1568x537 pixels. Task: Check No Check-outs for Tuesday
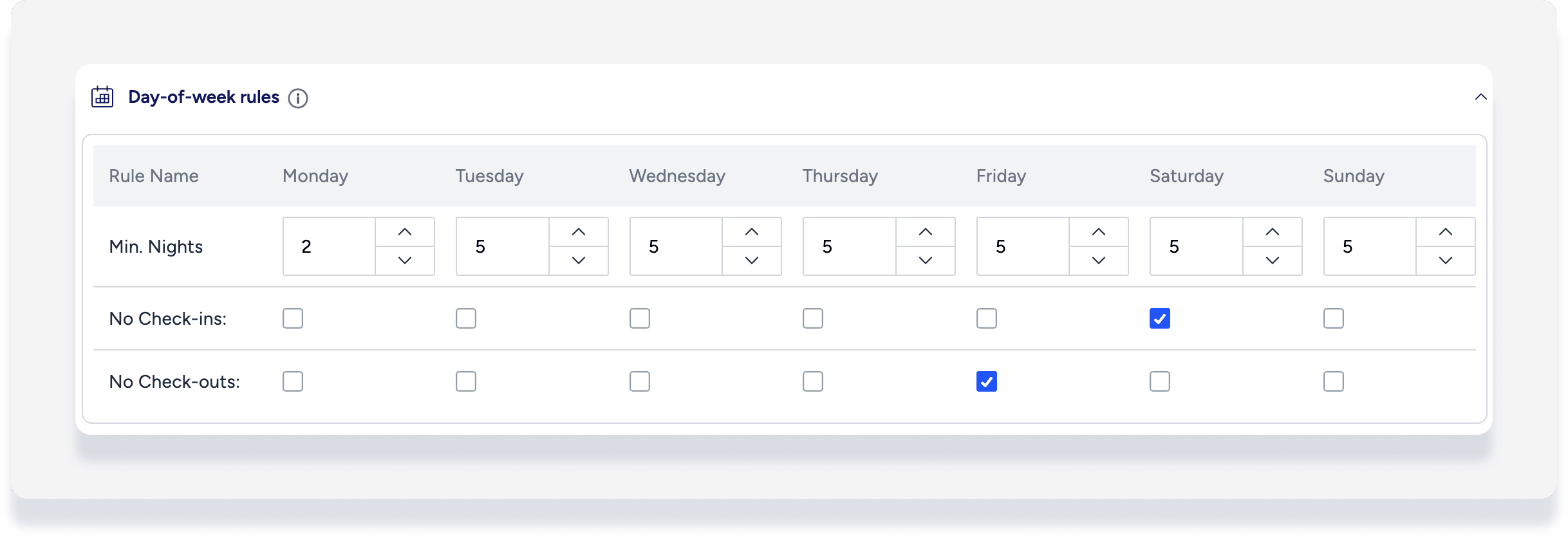click(x=466, y=381)
